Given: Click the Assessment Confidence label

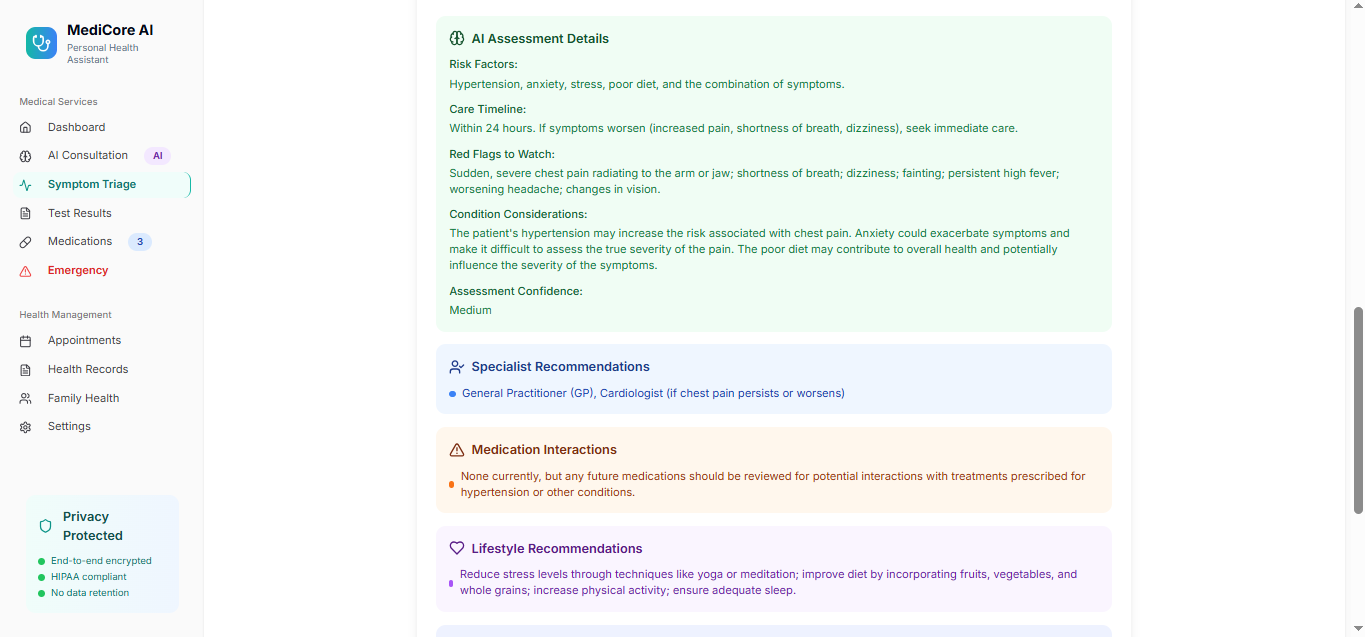Looking at the screenshot, I should tap(516, 291).
